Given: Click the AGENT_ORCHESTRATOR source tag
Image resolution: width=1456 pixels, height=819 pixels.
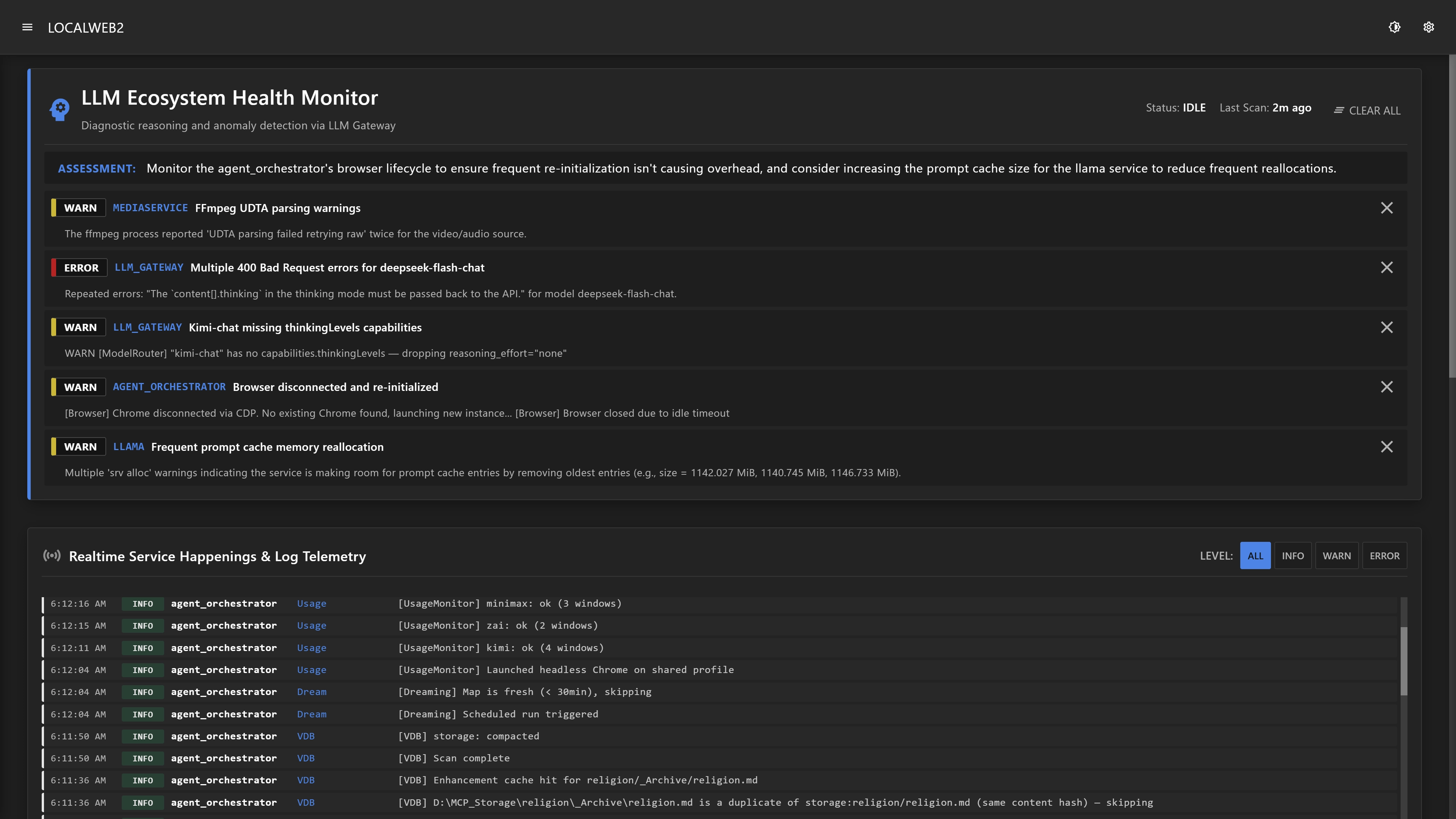Looking at the screenshot, I should 169,387.
